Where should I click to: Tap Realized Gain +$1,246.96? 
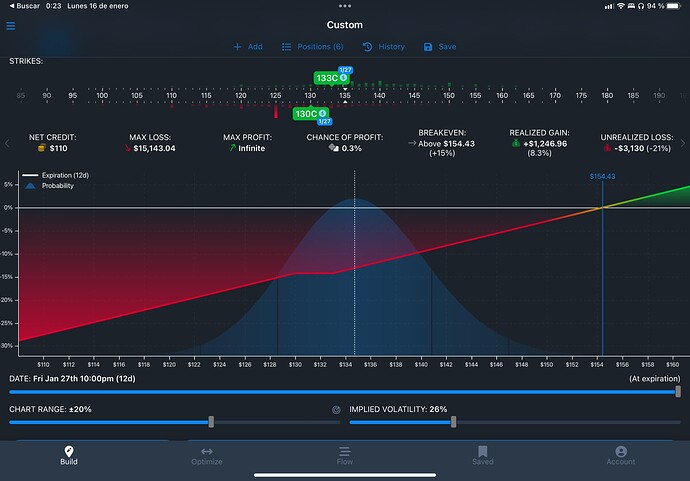click(545, 144)
